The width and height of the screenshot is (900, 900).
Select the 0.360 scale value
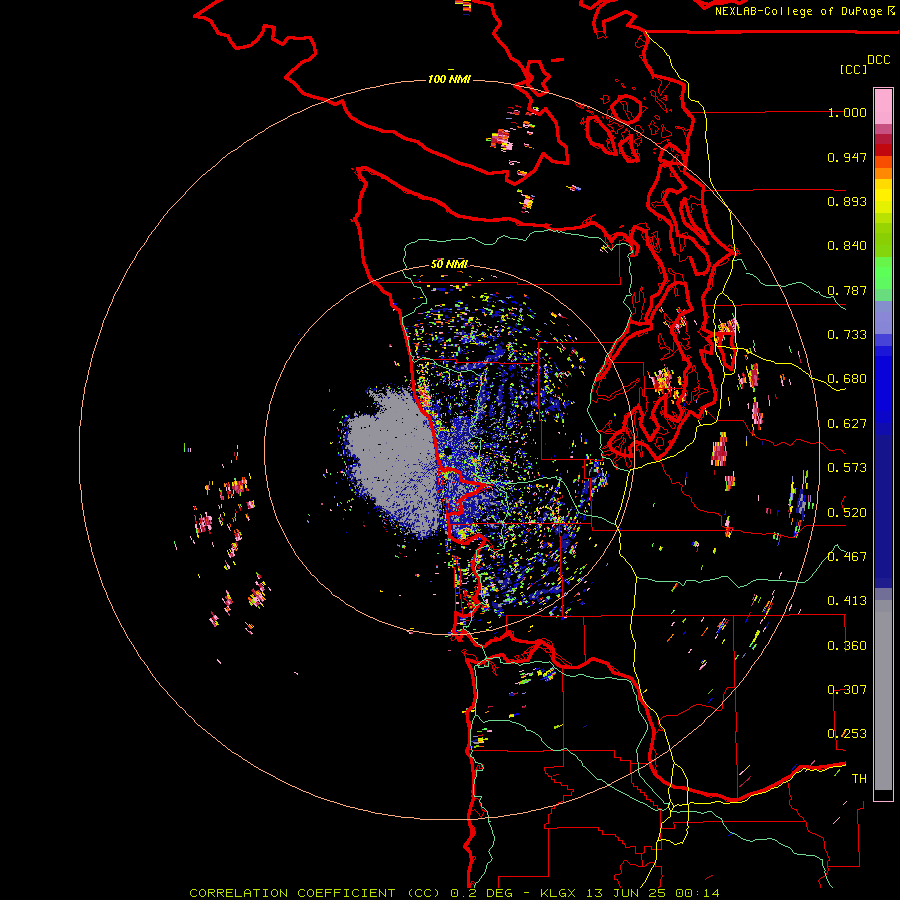click(x=847, y=646)
